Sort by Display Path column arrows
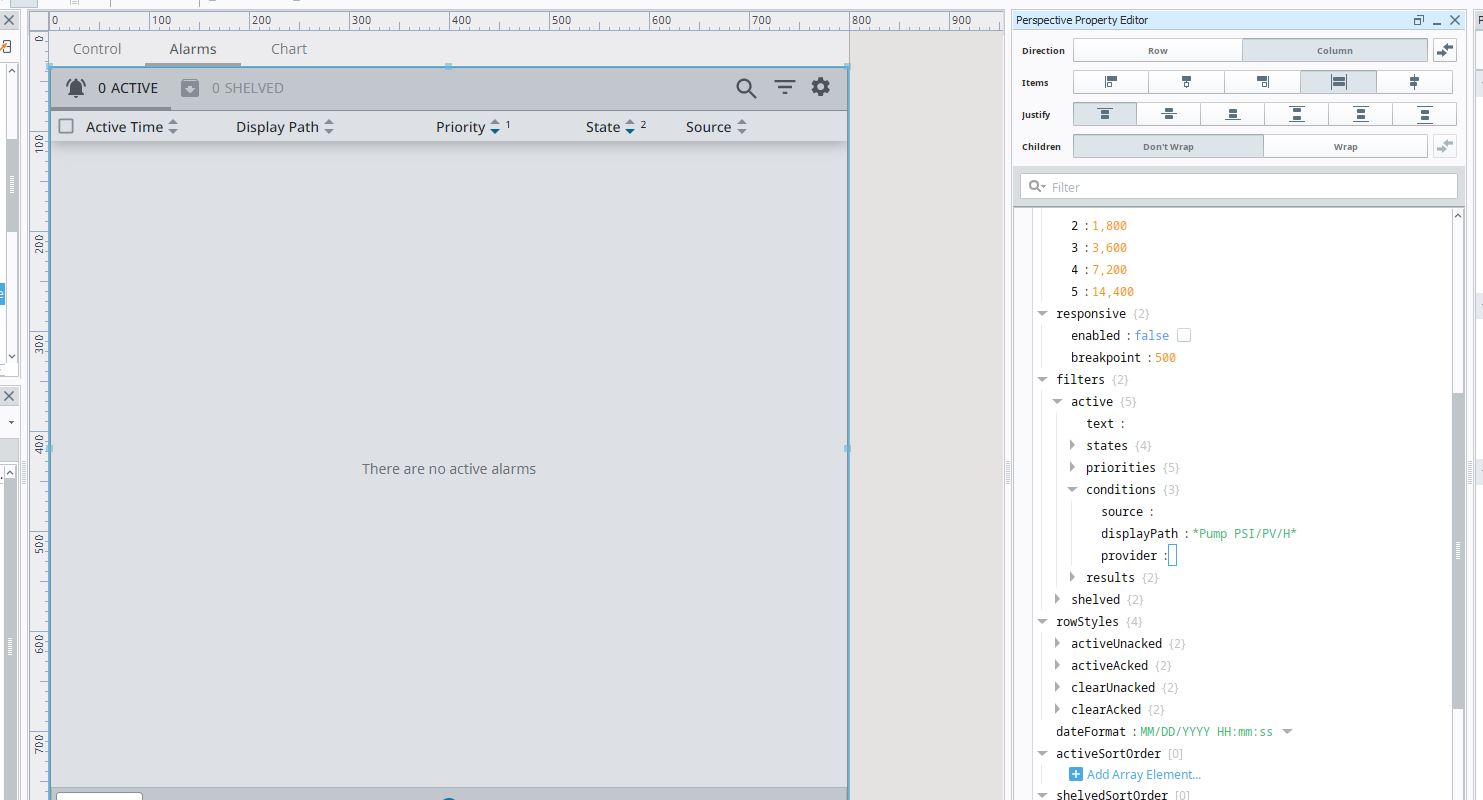Screen dimensions: 1483x800 (329, 127)
